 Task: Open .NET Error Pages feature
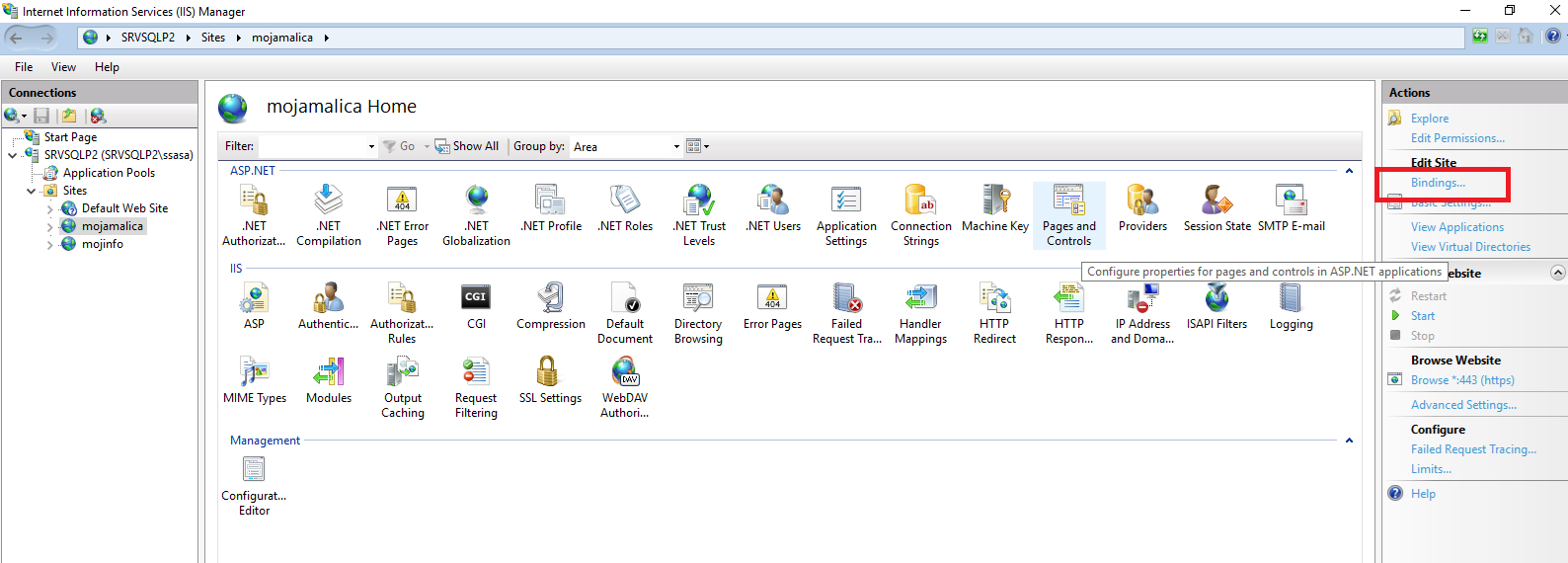point(403,214)
